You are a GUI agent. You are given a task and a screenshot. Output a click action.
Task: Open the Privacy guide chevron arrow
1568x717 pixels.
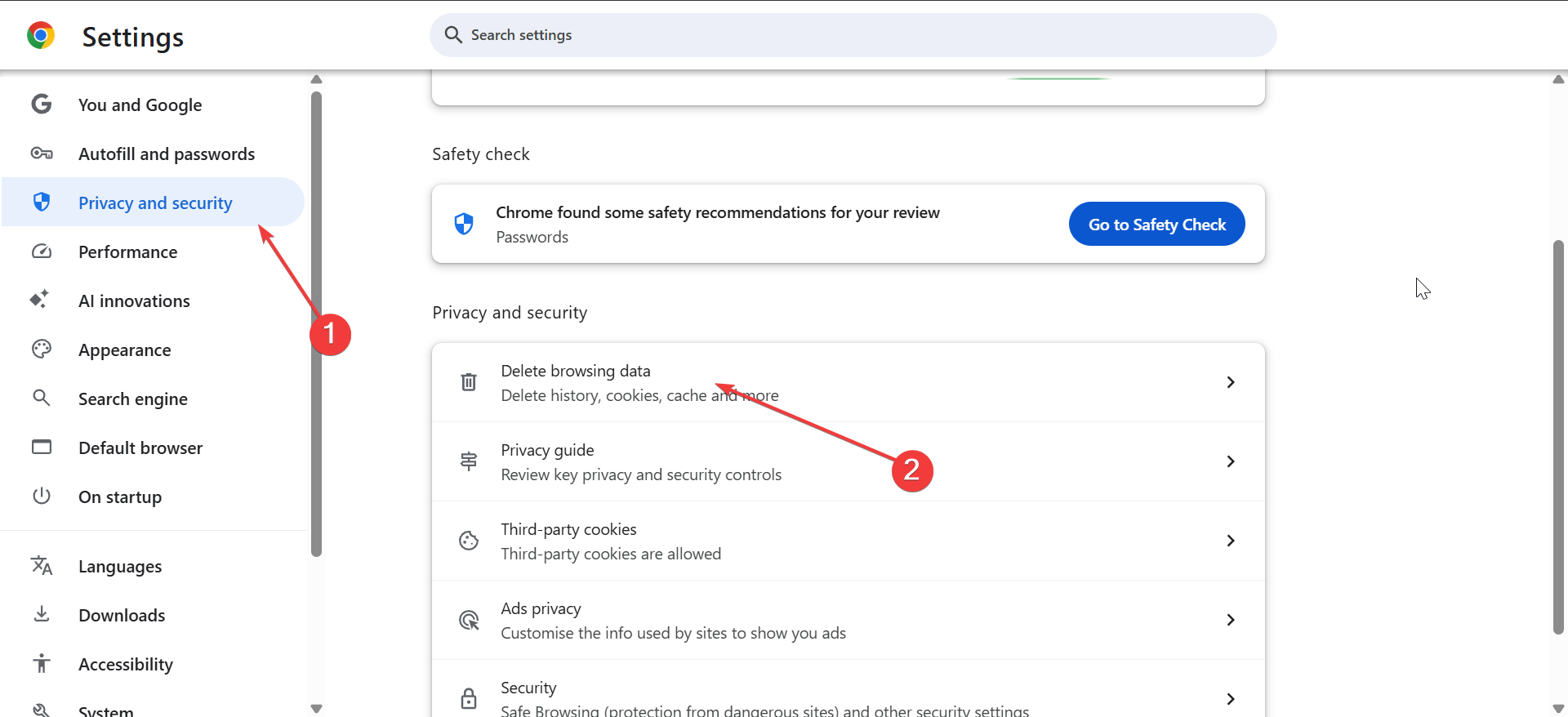pos(1231,461)
